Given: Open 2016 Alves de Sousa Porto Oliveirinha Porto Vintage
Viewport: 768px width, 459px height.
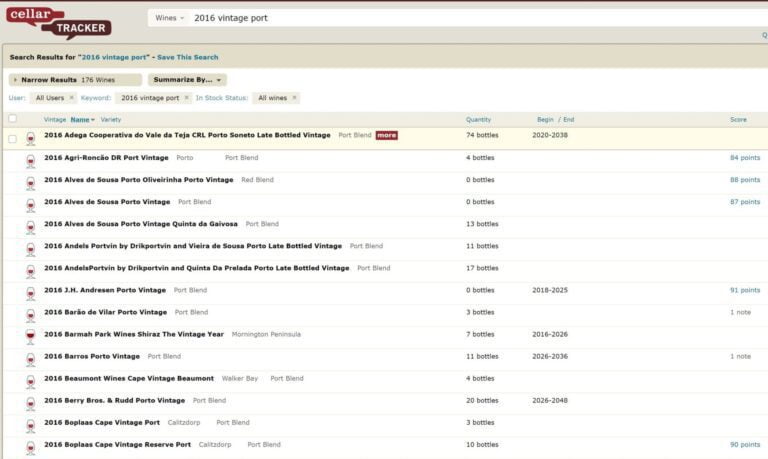Looking at the screenshot, I should [x=139, y=180].
